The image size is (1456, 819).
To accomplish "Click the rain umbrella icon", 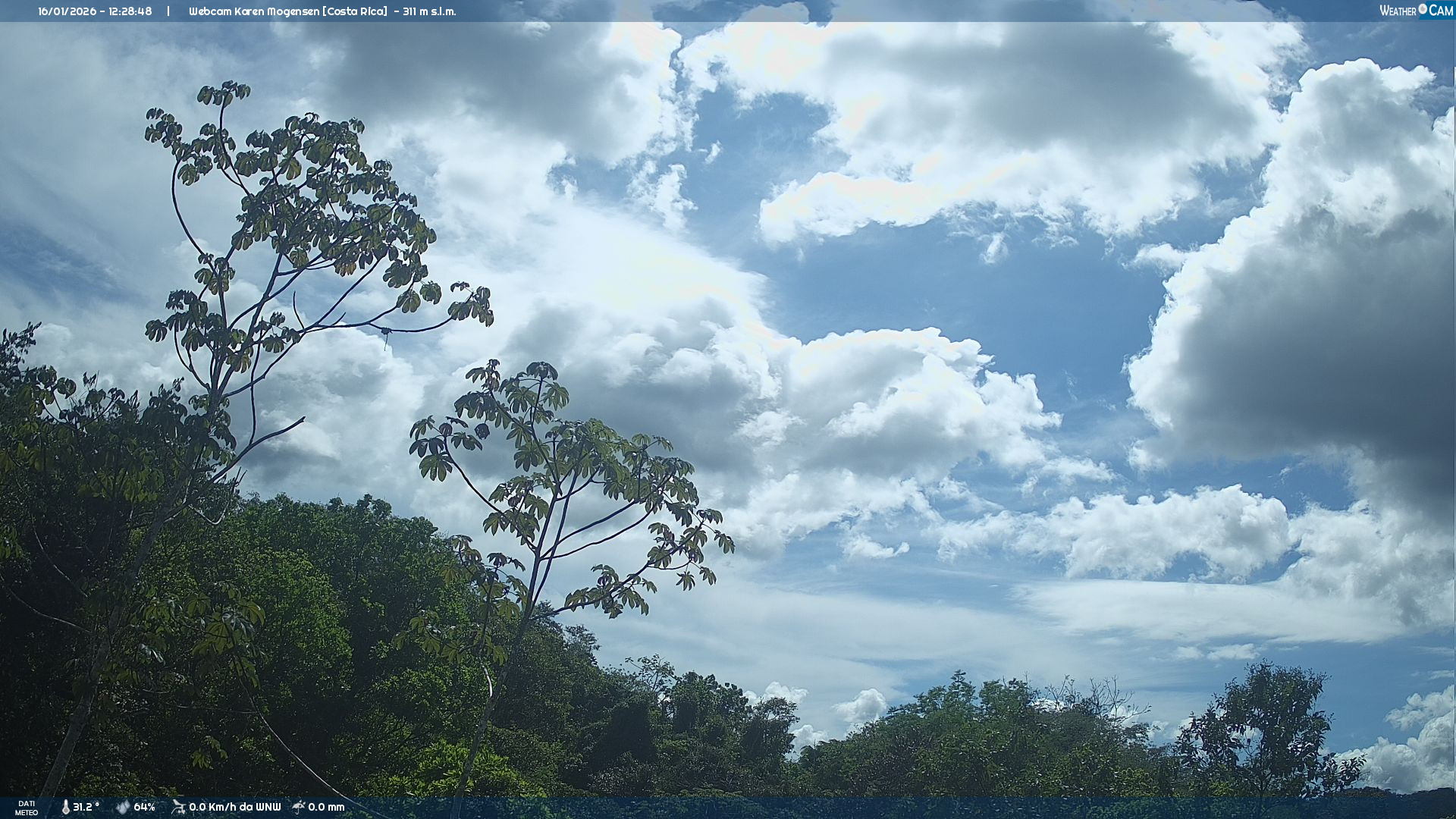I will (x=299, y=807).
